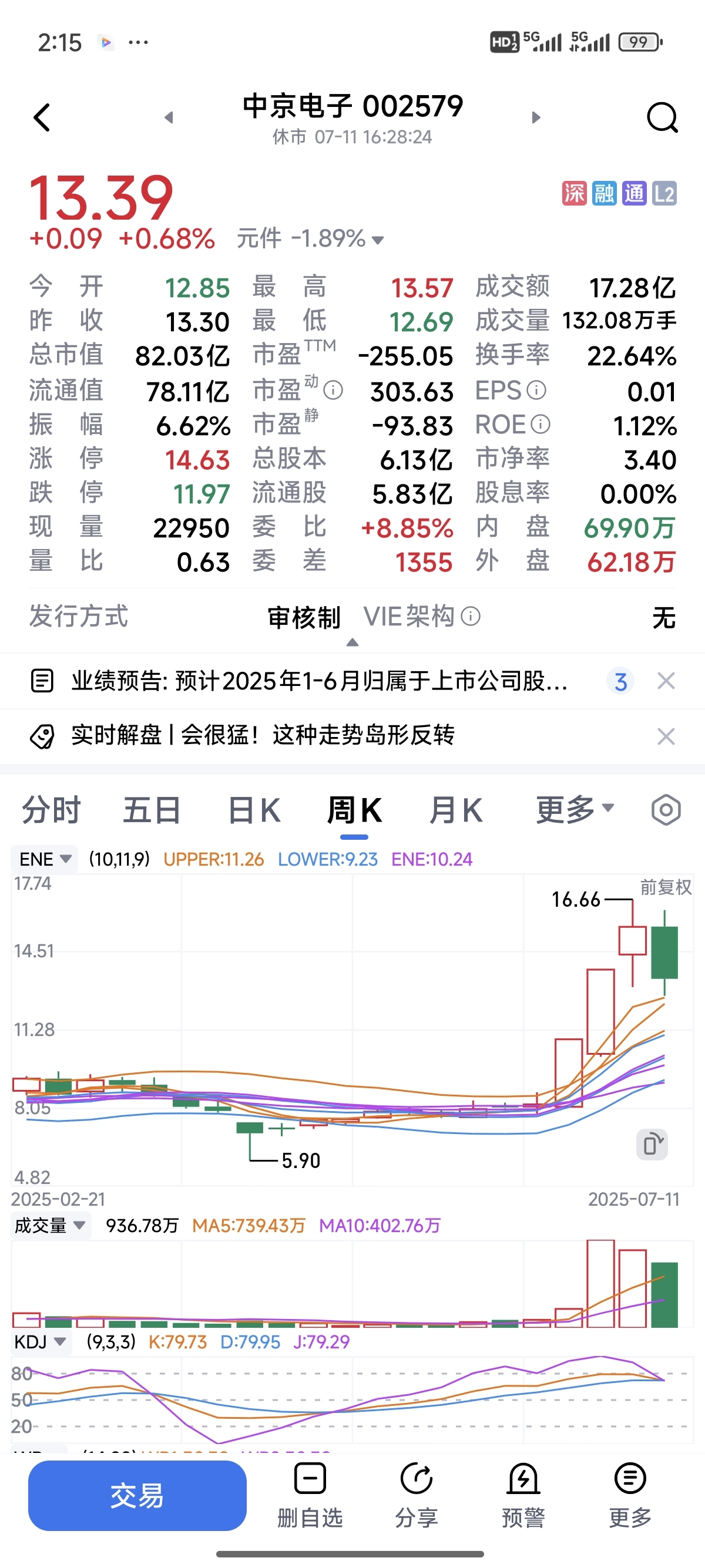
Task: Switch to 五日 chart tab
Action: coord(152,810)
